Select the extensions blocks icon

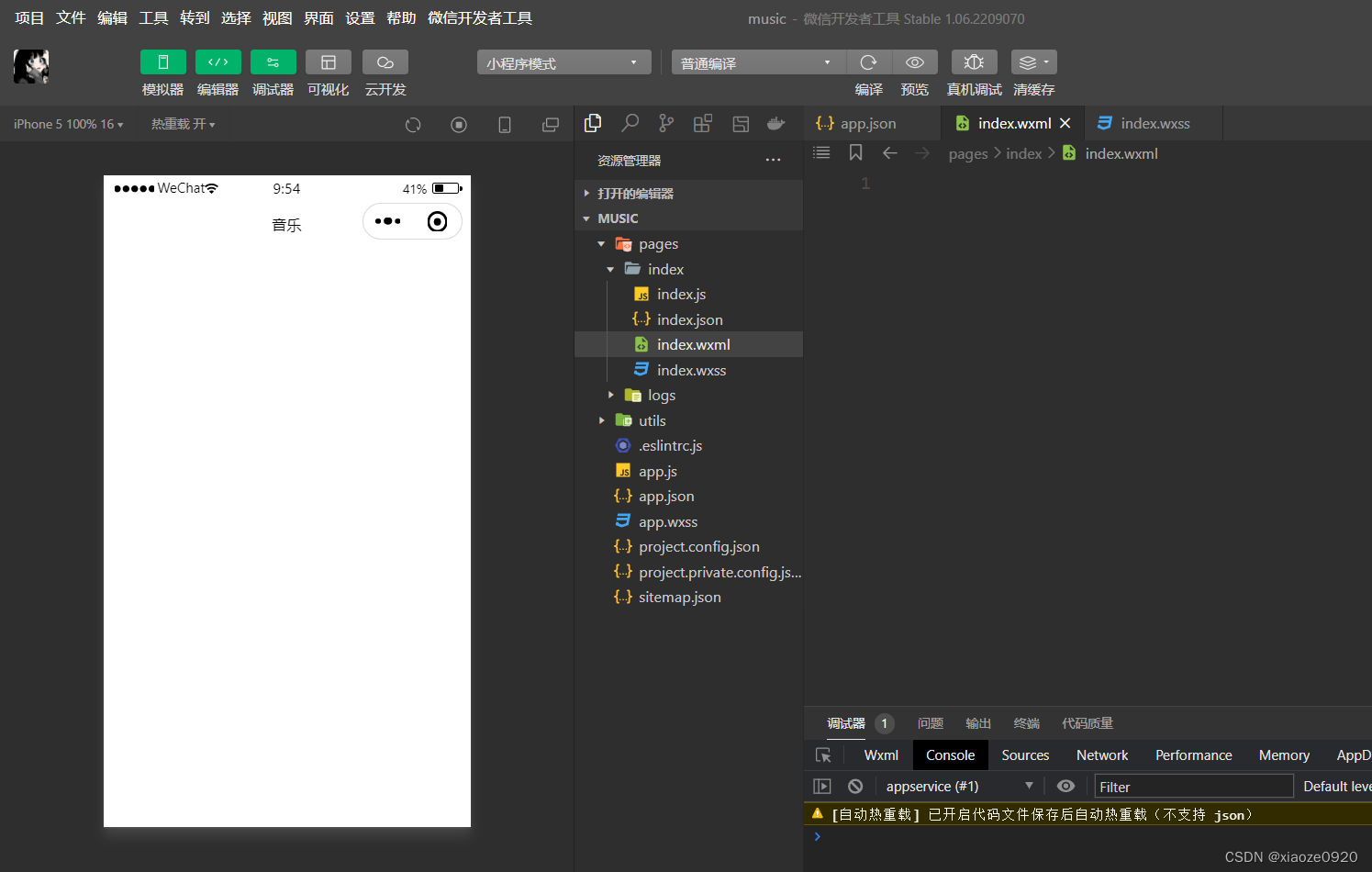703,123
